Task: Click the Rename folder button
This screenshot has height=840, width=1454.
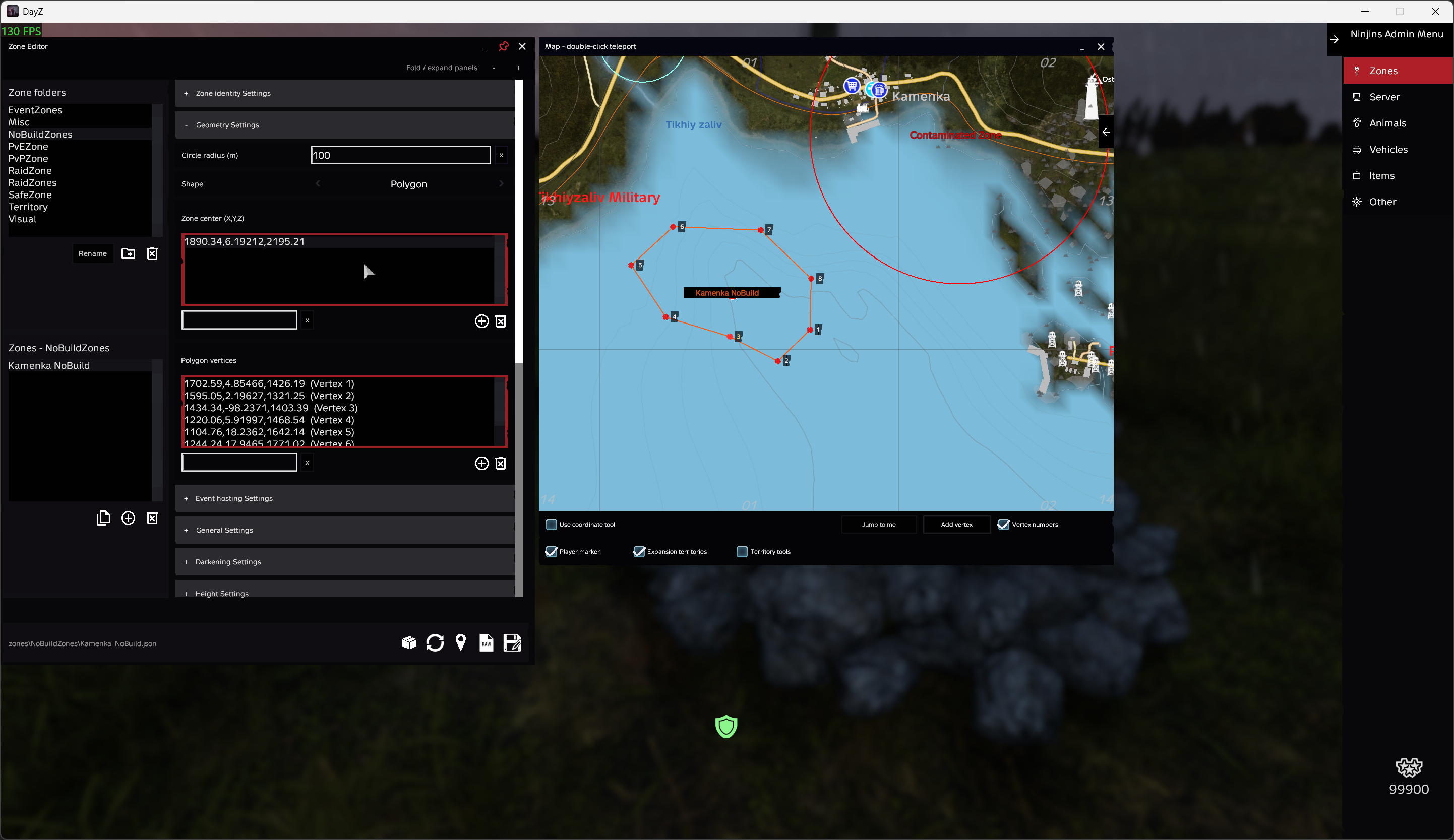Action: [x=93, y=253]
